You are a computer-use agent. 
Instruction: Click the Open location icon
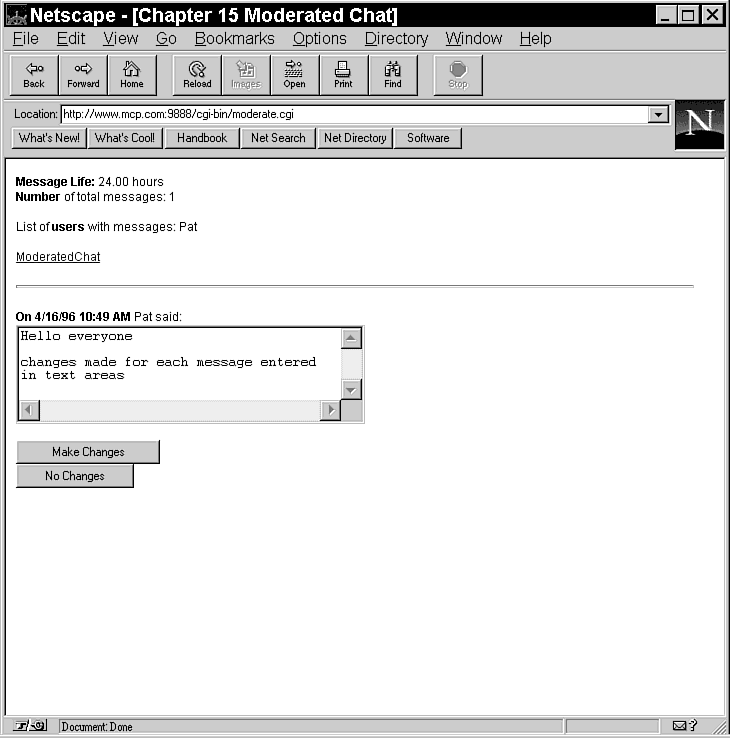click(294, 75)
